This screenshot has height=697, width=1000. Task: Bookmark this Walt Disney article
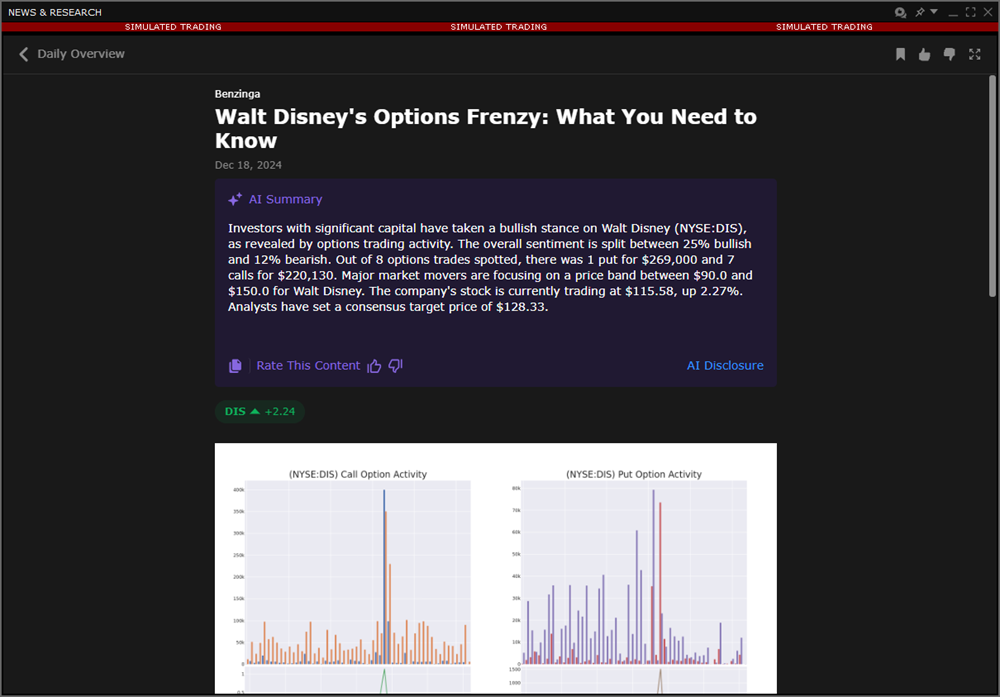tap(901, 54)
